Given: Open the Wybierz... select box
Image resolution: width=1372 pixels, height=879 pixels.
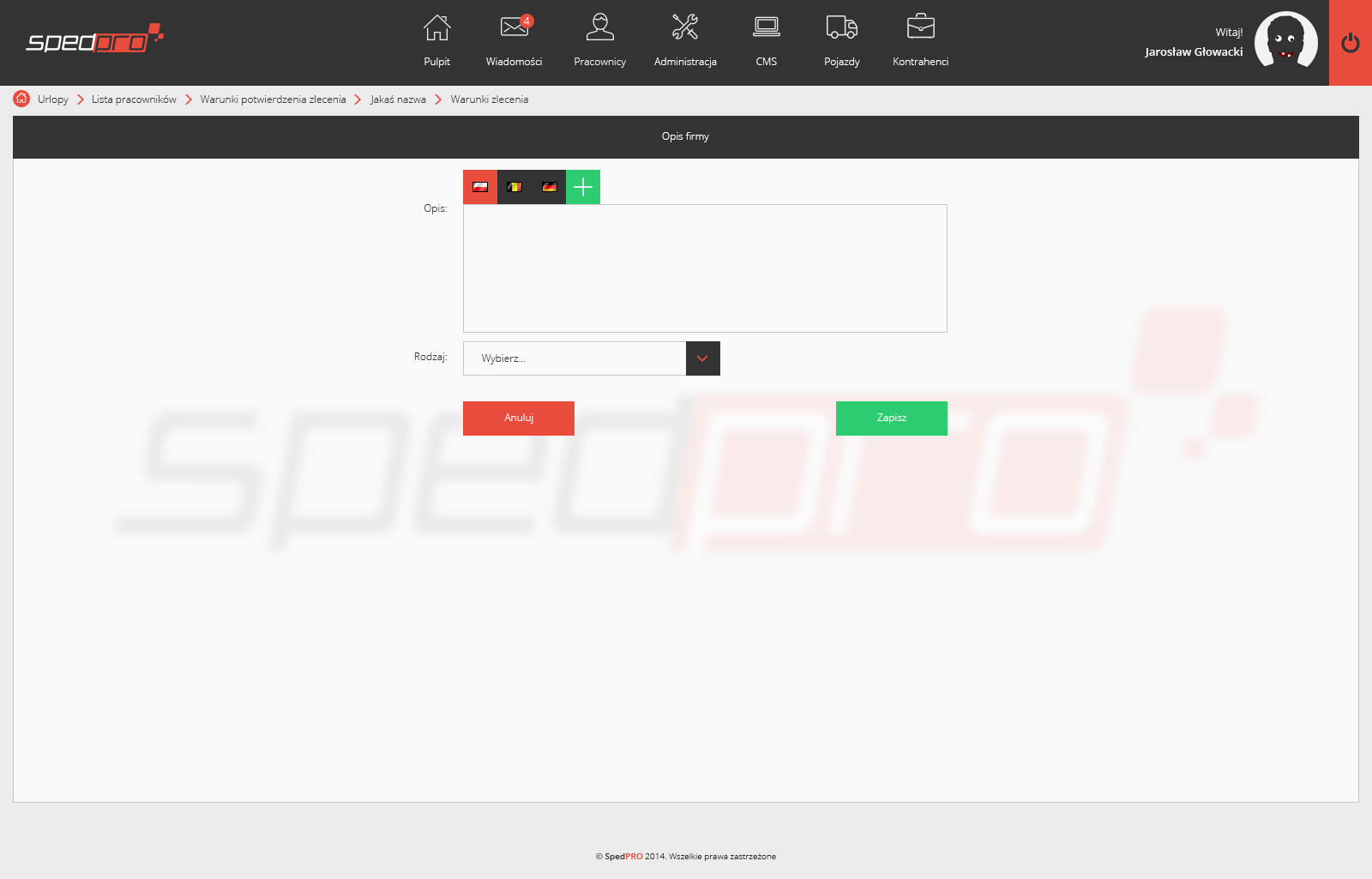Looking at the screenshot, I should (575, 358).
